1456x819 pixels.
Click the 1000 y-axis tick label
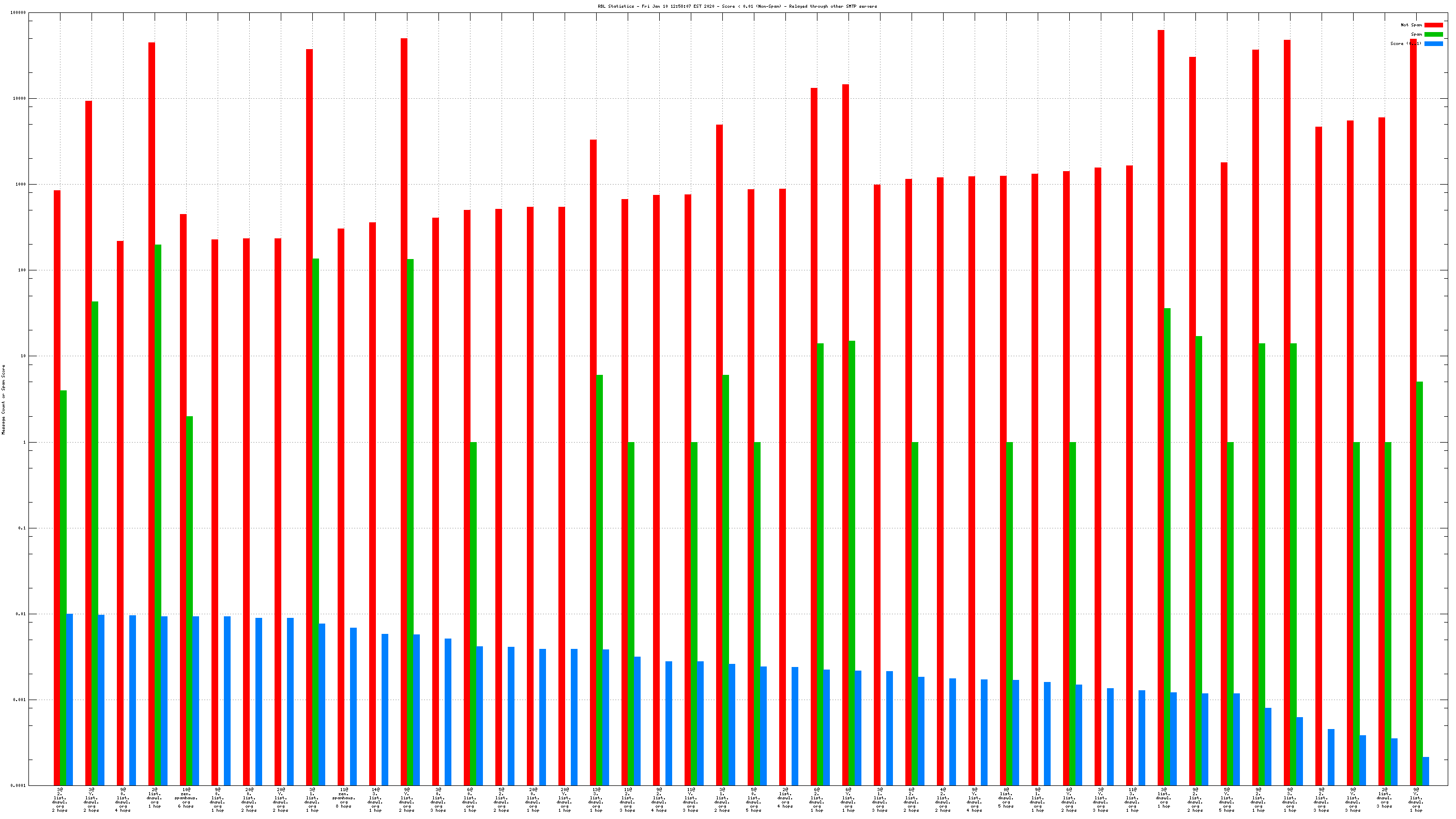pos(20,184)
